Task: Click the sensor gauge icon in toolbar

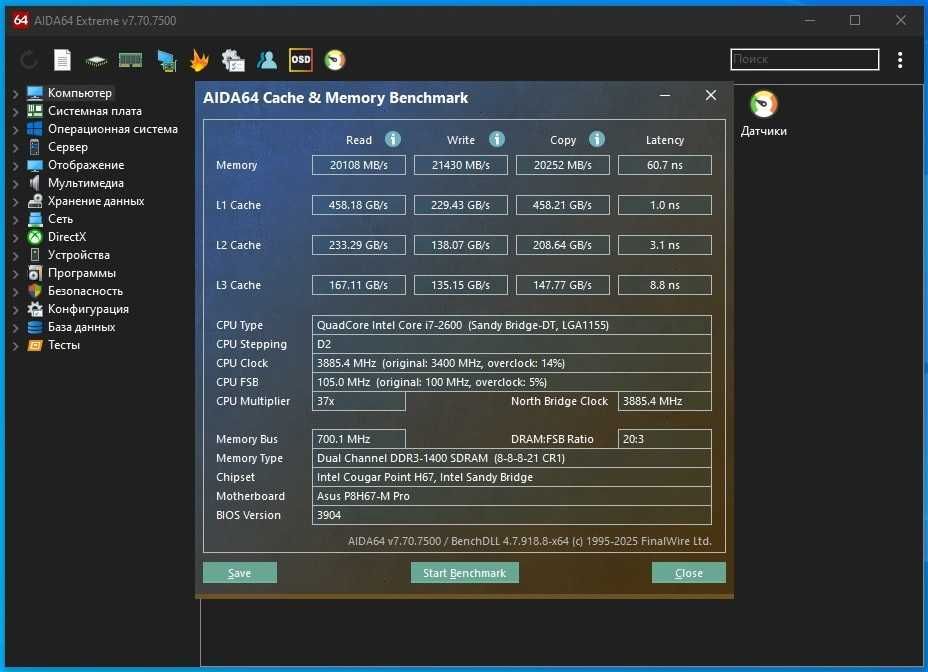Action: pos(335,60)
